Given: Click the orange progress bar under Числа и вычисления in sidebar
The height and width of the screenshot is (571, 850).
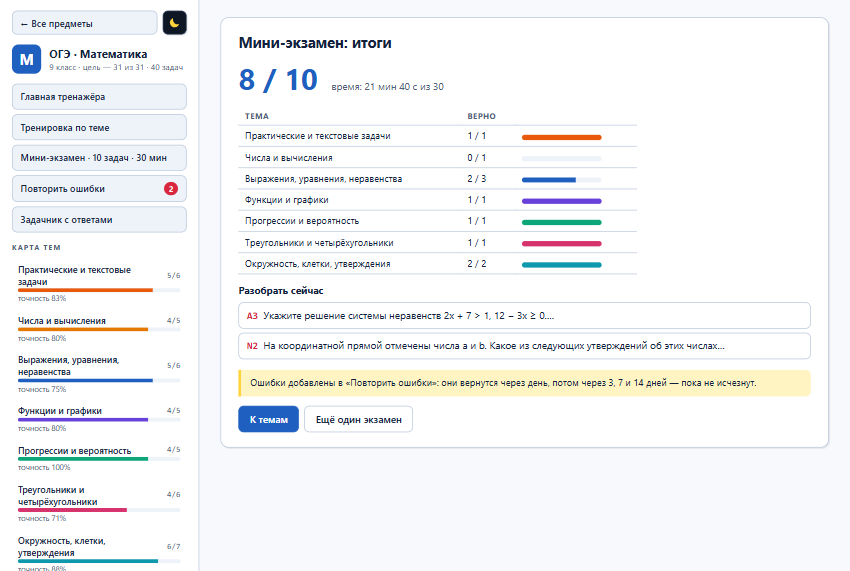Looking at the screenshot, I should point(99,329).
